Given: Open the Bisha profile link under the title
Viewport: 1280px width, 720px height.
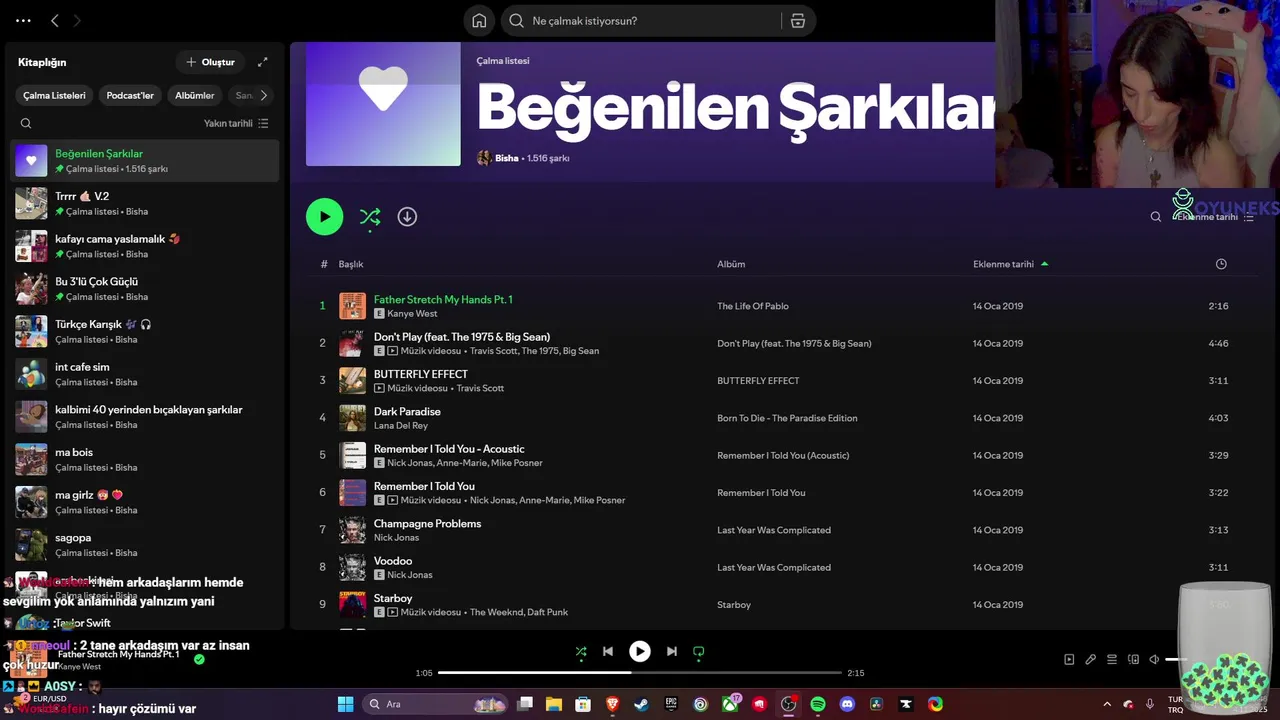Looking at the screenshot, I should point(507,158).
